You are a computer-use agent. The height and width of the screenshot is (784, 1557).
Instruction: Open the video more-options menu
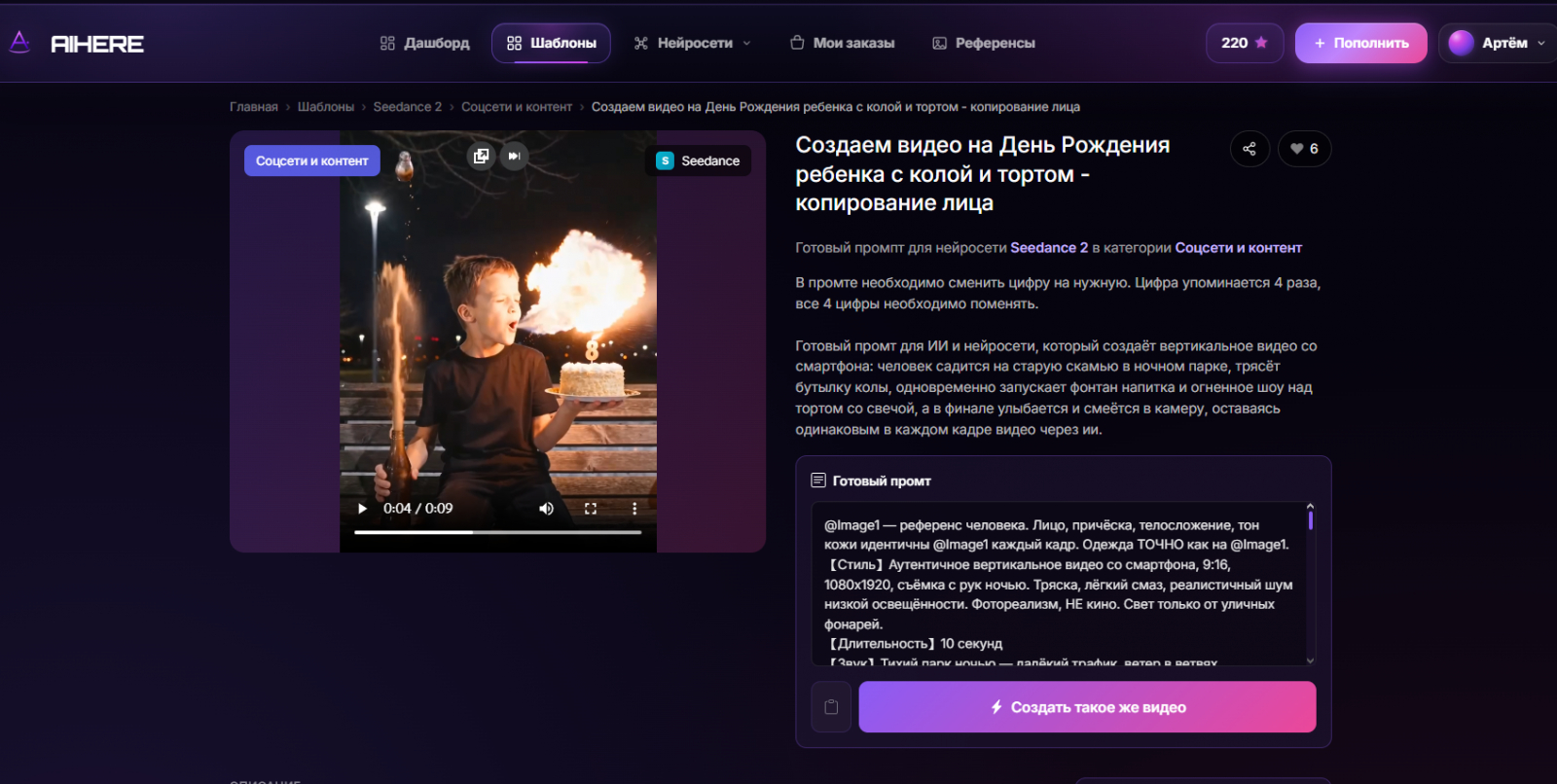(x=634, y=509)
